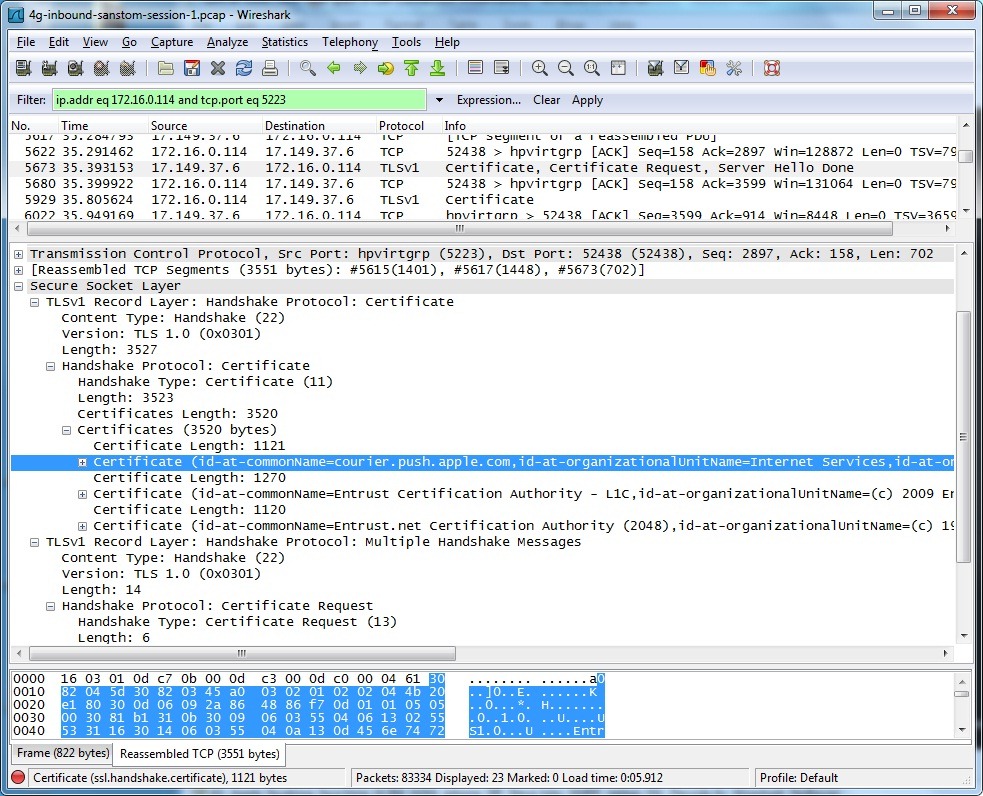This screenshot has width=983, height=796.
Task: Expand Entrust.net Certification Authority (2048) certificate
Action: point(82,526)
